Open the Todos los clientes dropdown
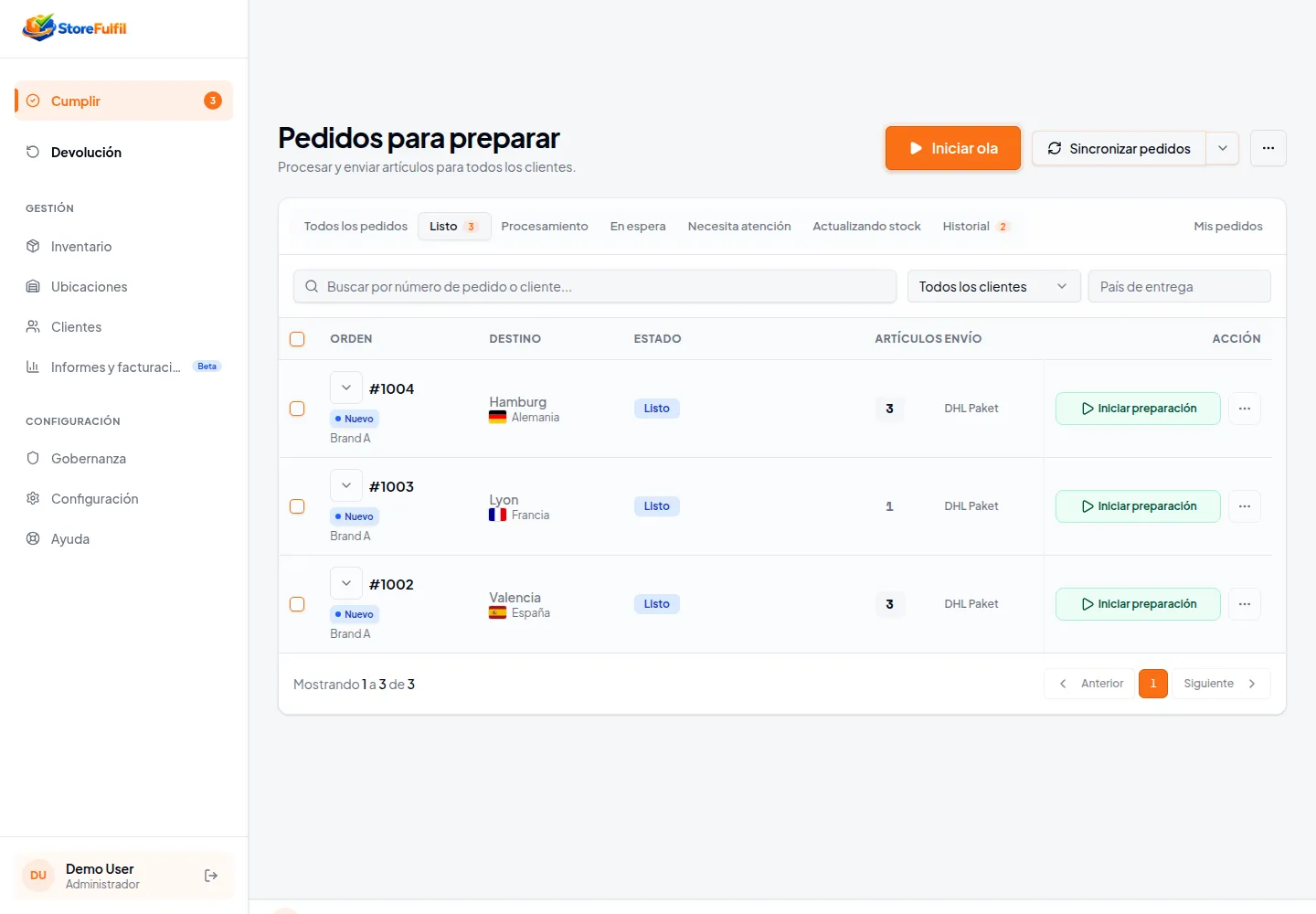 [x=993, y=286]
